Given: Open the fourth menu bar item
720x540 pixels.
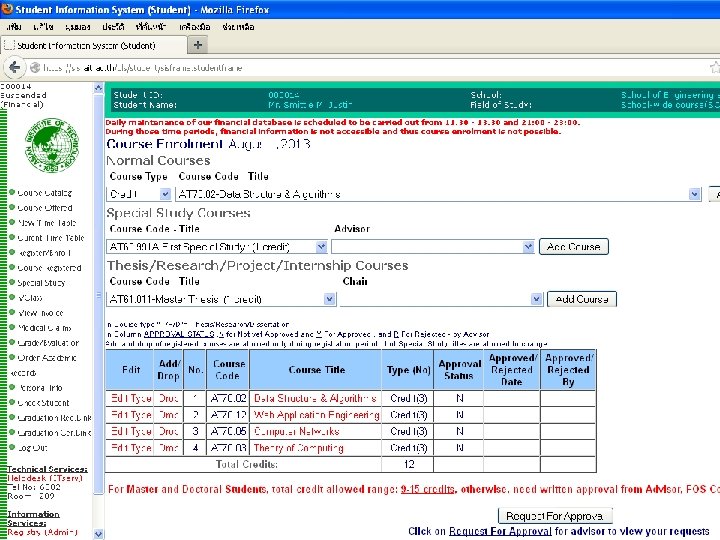Looking at the screenshot, I should [113, 27].
